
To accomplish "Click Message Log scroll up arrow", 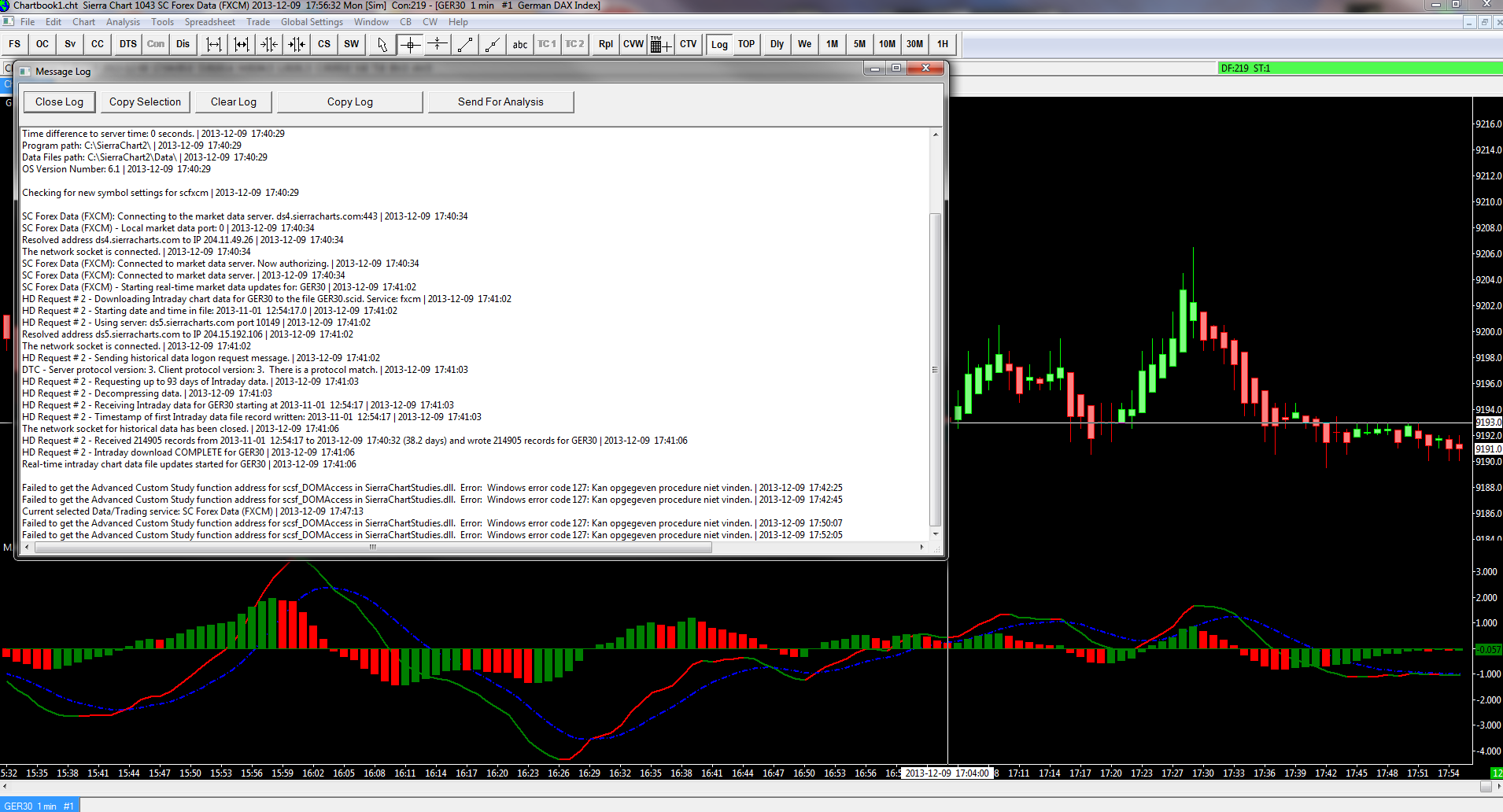I will tap(935, 135).
